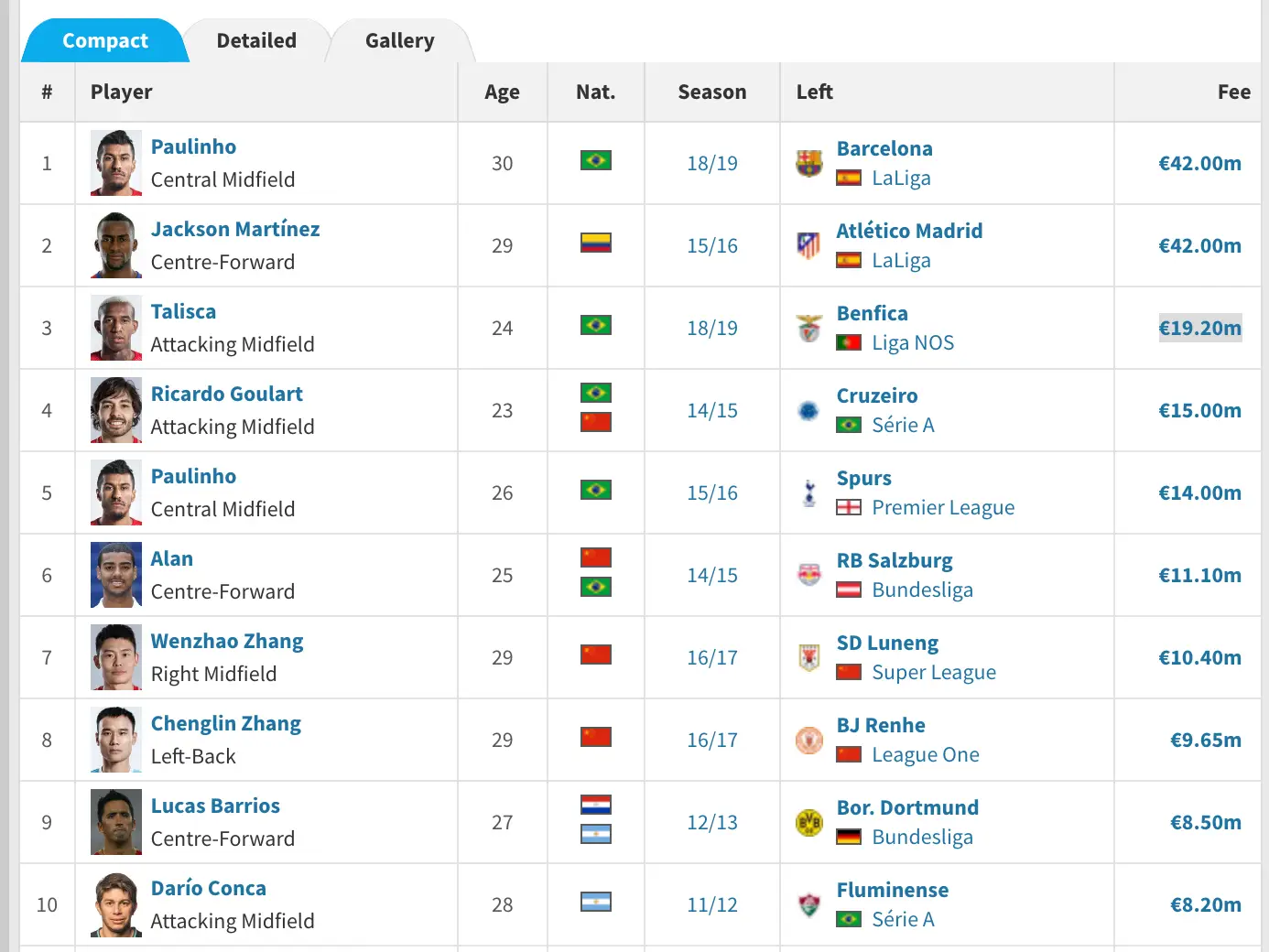
Task: Select the Brazilian flag next to Paulinho
Action: click(596, 159)
